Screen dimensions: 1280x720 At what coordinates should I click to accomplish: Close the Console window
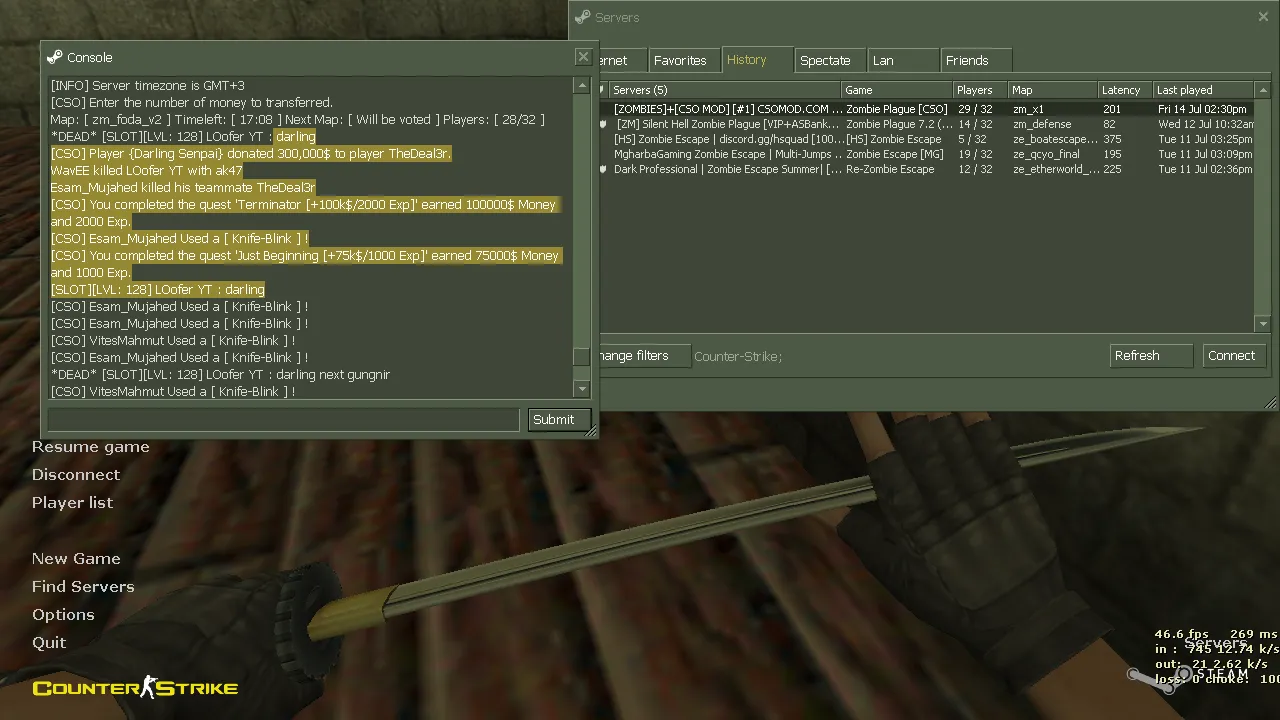pyautogui.click(x=583, y=57)
